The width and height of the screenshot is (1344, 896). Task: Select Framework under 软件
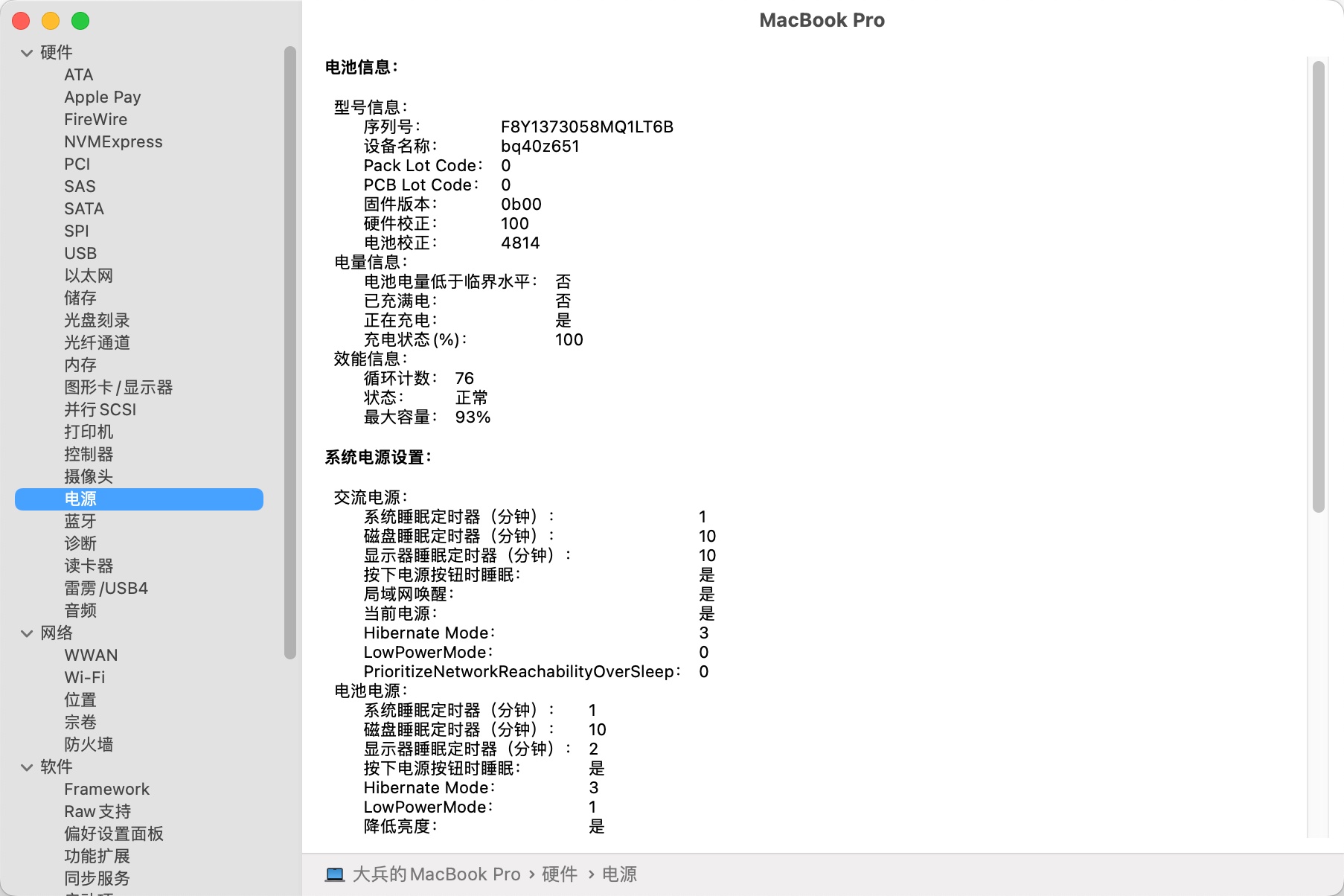(106, 790)
